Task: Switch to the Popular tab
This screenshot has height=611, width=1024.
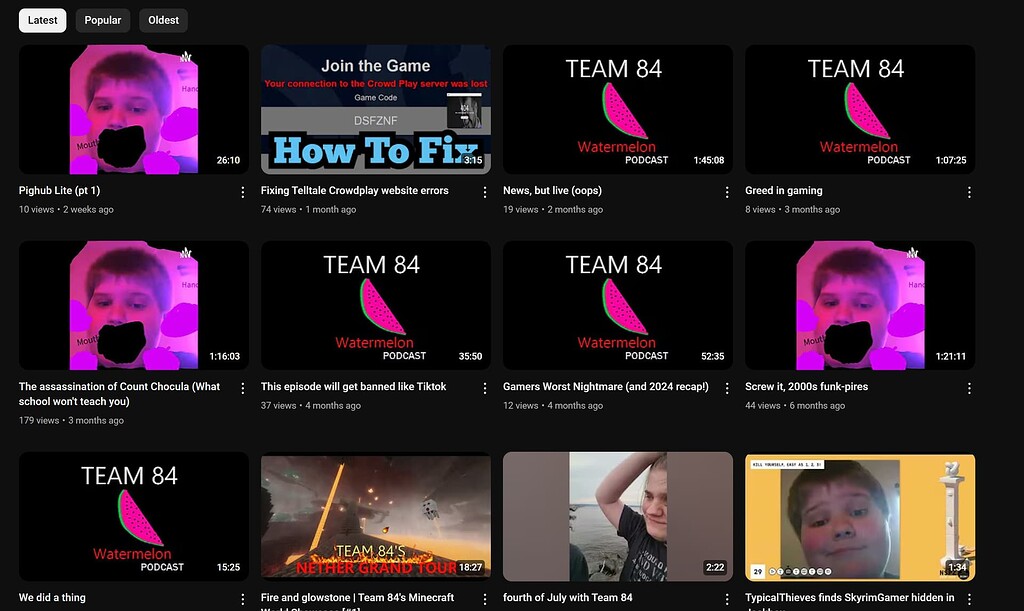Action: 102,20
